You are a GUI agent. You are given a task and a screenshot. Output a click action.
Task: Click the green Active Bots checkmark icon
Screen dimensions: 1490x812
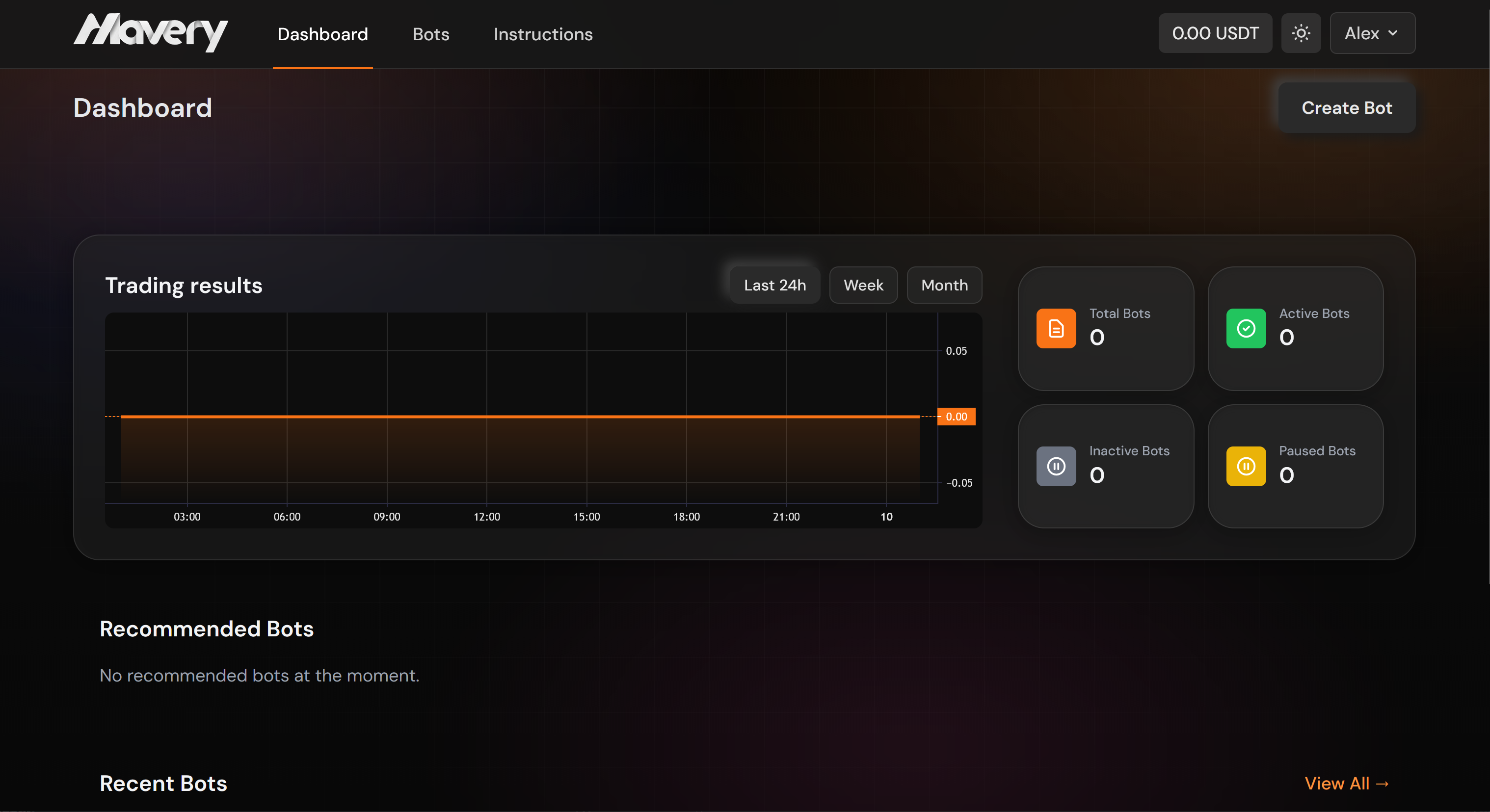pos(1246,329)
